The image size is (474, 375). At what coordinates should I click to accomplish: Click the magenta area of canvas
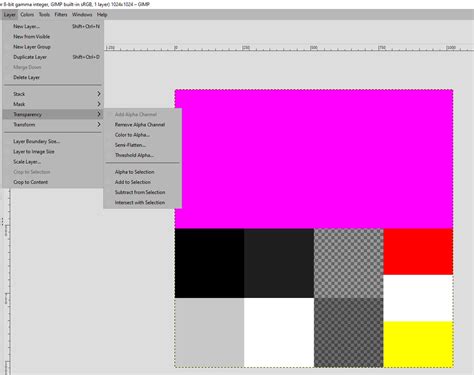click(314, 159)
